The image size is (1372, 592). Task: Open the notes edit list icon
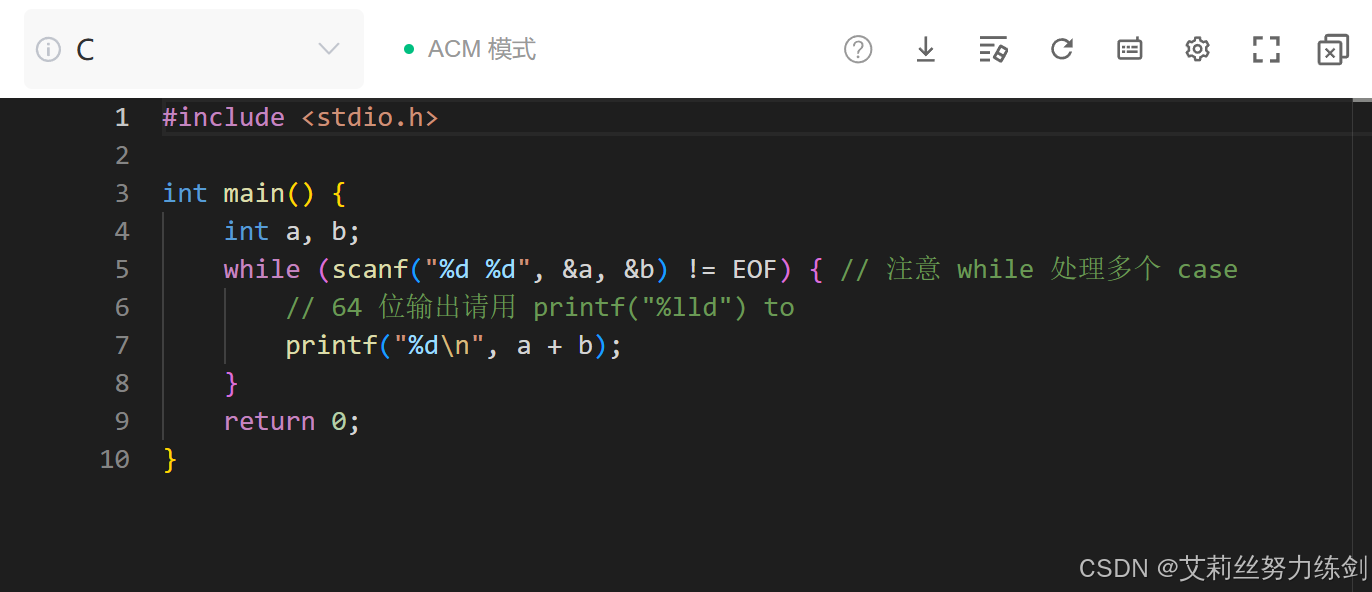click(x=993, y=49)
